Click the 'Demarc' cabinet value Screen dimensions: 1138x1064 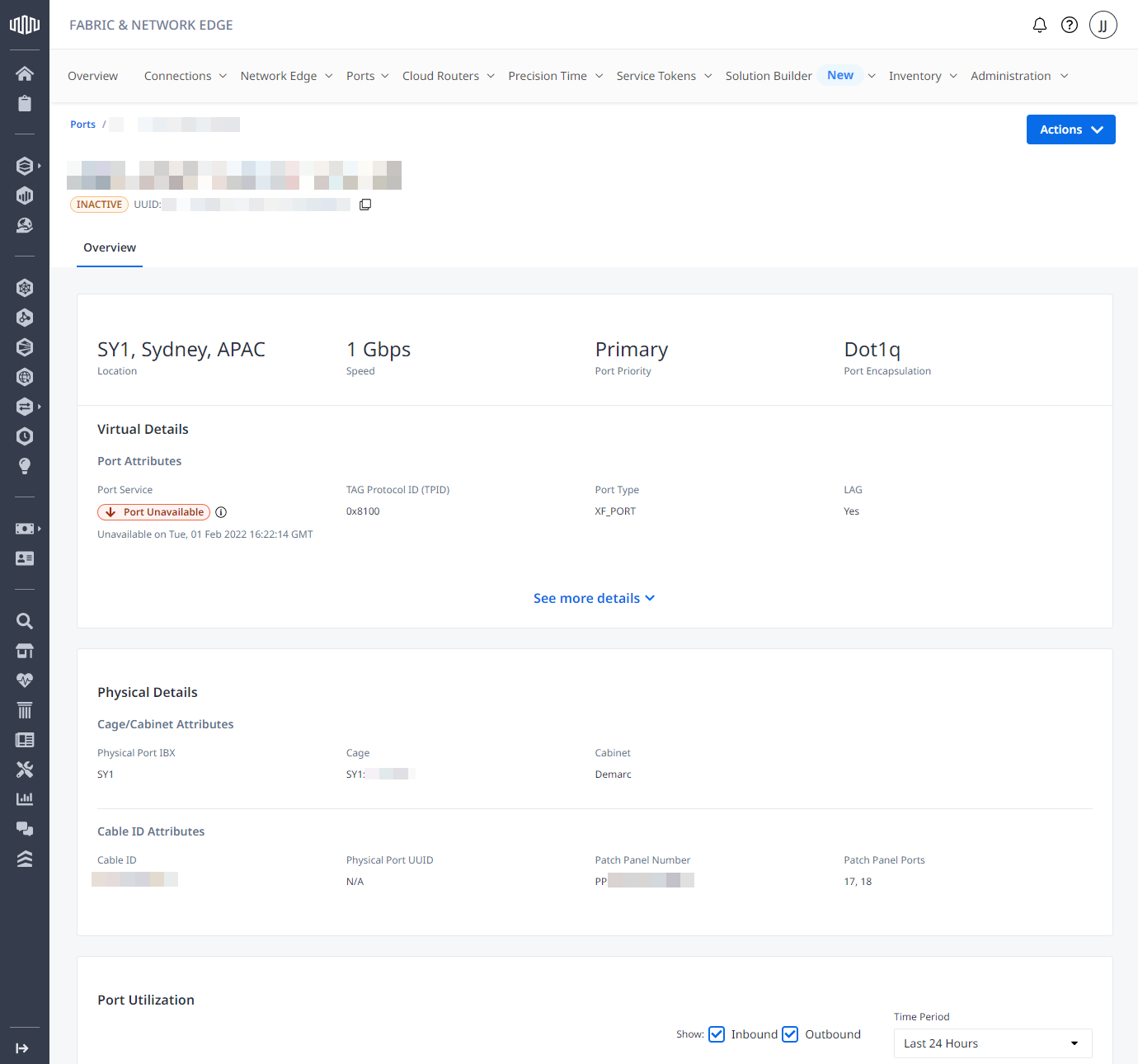[x=614, y=774]
